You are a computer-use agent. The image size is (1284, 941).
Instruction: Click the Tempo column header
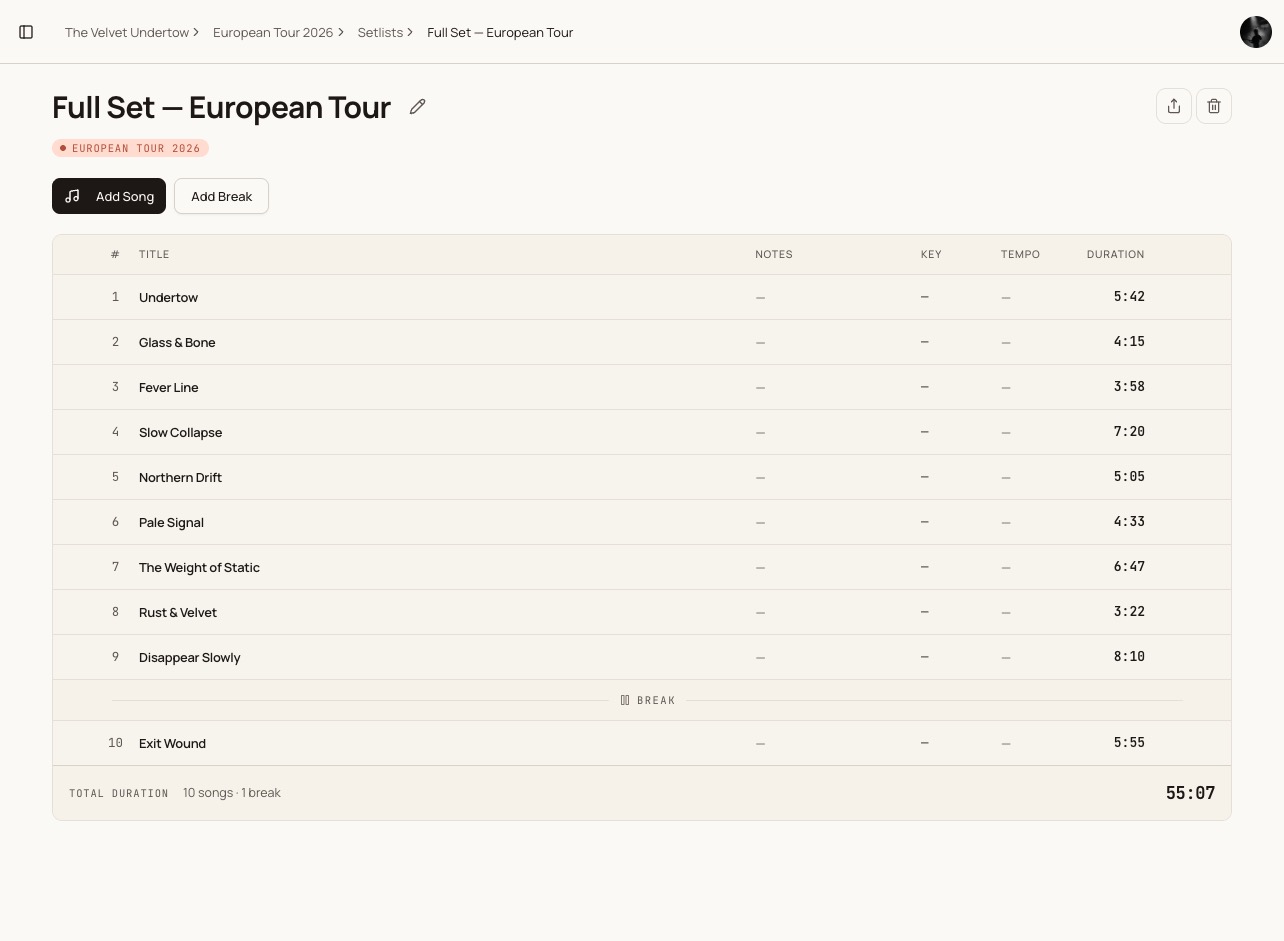(1020, 254)
